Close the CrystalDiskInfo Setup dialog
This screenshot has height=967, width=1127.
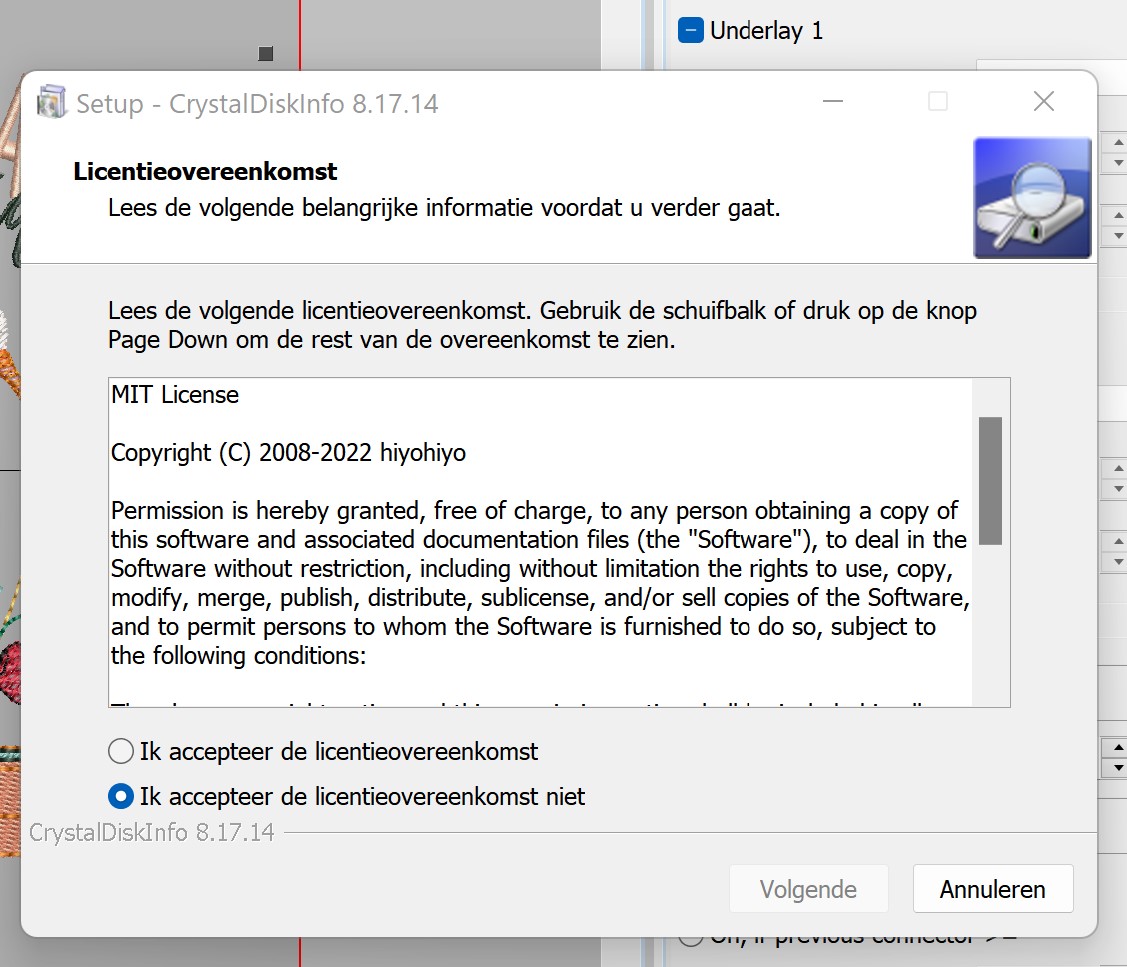pyautogui.click(x=1044, y=101)
